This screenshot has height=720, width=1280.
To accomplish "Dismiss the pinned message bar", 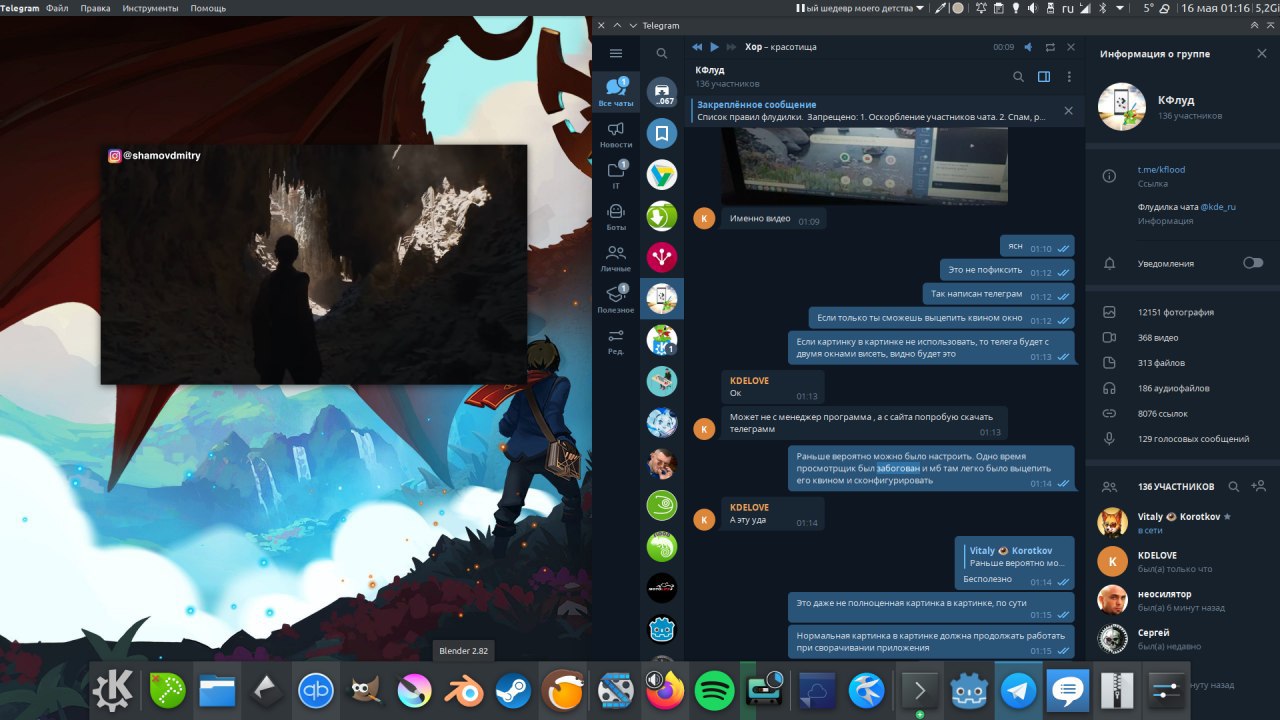I will coord(1069,110).
